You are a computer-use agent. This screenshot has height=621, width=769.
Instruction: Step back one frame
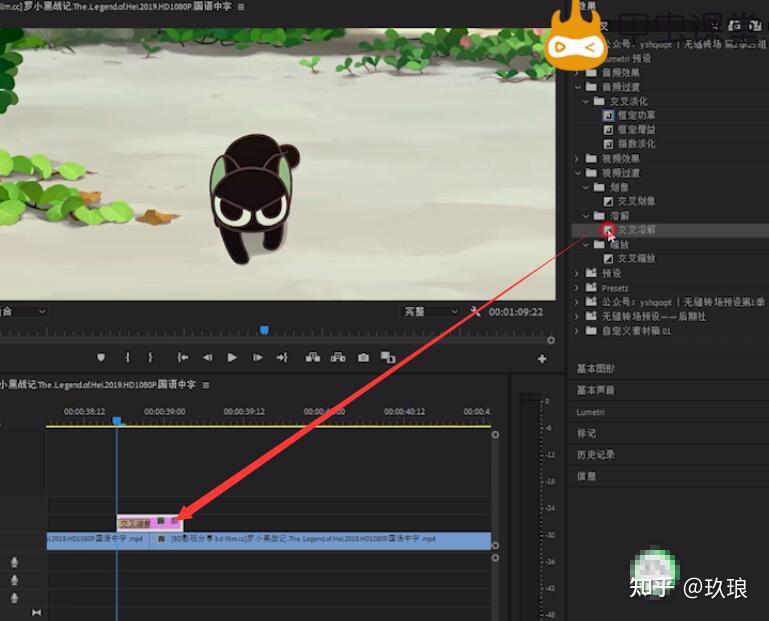coord(207,358)
